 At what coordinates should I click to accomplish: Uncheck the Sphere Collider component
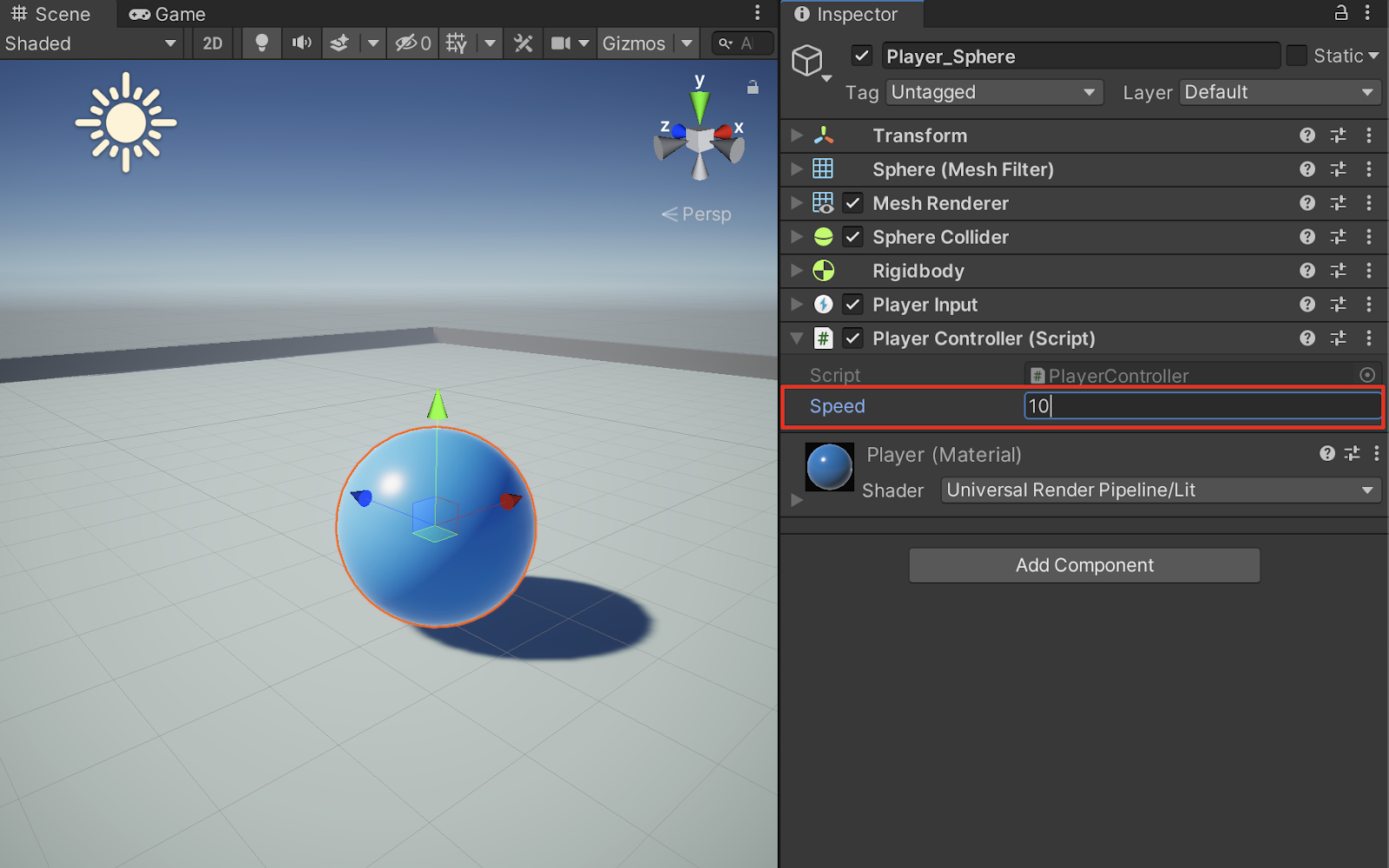pos(853,237)
